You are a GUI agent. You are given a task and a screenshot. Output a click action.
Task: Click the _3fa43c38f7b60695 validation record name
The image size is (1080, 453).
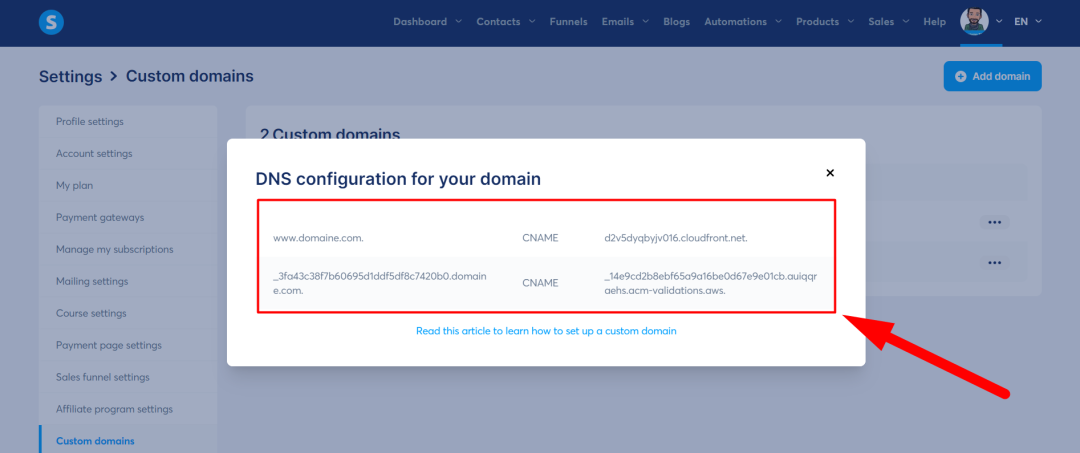coord(380,283)
